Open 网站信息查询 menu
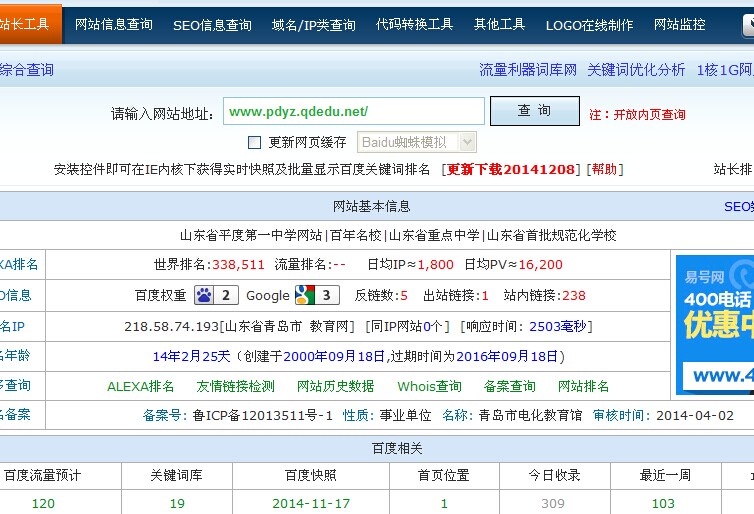This screenshot has width=754, height=514. (x=113, y=25)
